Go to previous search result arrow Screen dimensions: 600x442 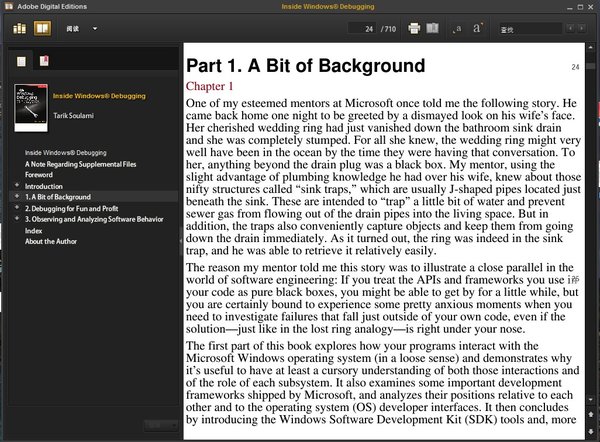(x=570, y=28)
